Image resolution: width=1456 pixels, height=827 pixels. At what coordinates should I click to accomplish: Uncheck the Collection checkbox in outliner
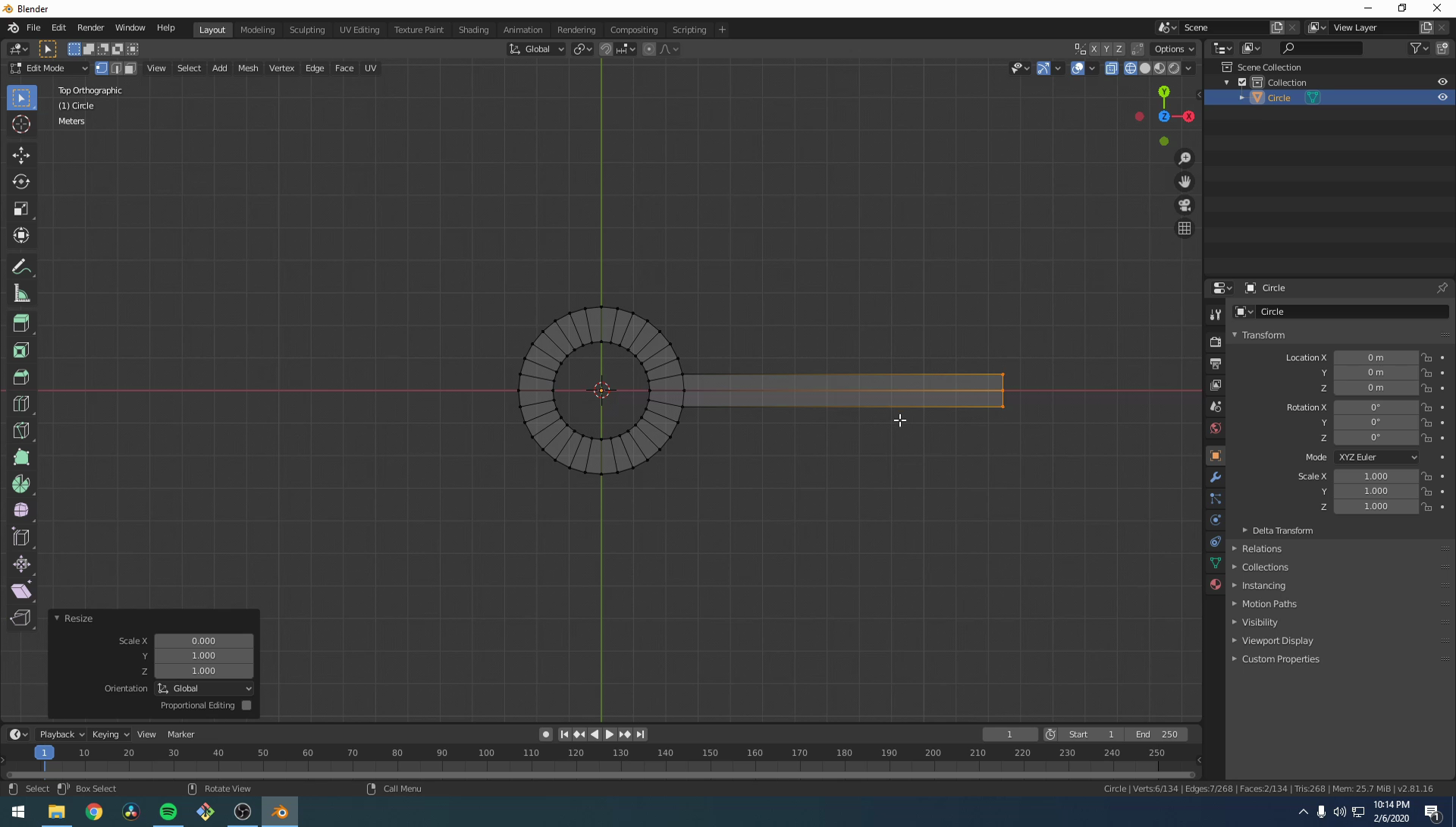point(1242,82)
